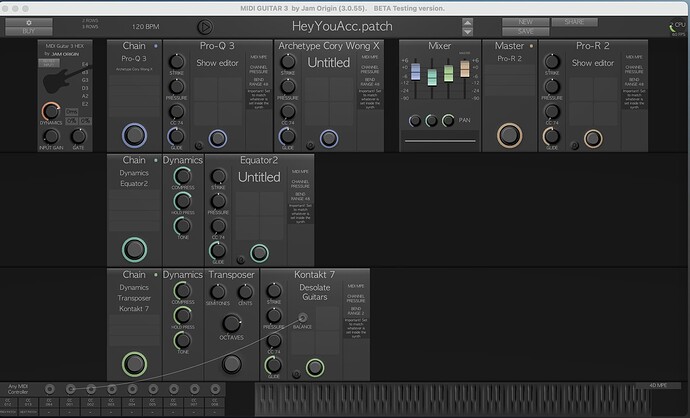690x418 pixels.
Task: Click the third Mixer PAN knob
Action: pos(448,120)
